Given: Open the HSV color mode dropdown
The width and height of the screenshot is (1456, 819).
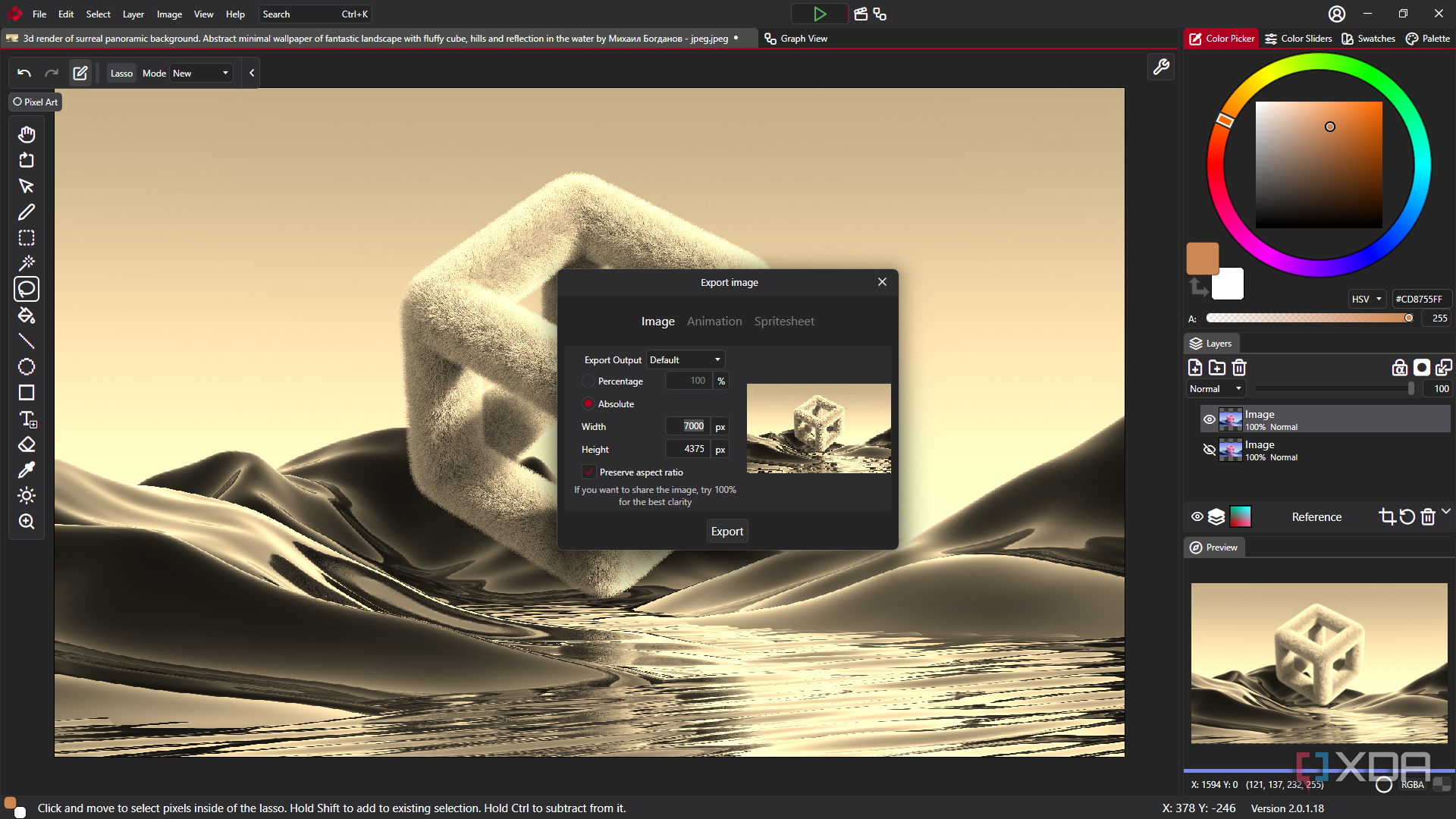Looking at the screenshot, I should click(1367, 299).
